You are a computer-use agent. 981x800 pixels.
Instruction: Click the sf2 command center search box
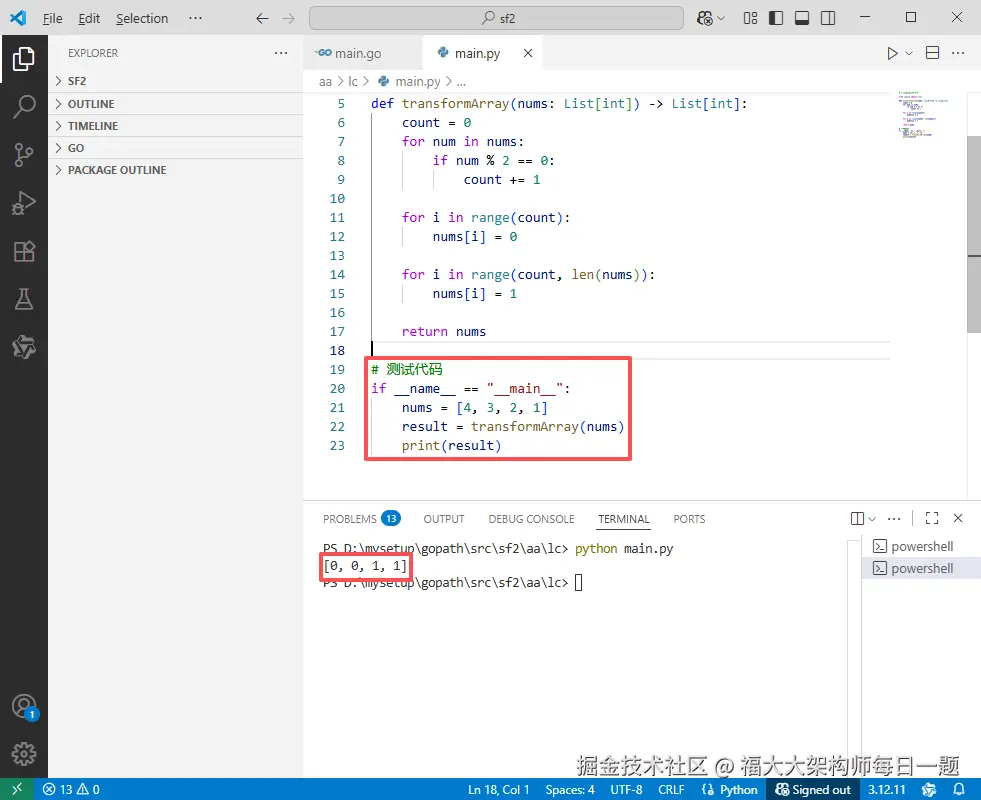tap(496, 18)
